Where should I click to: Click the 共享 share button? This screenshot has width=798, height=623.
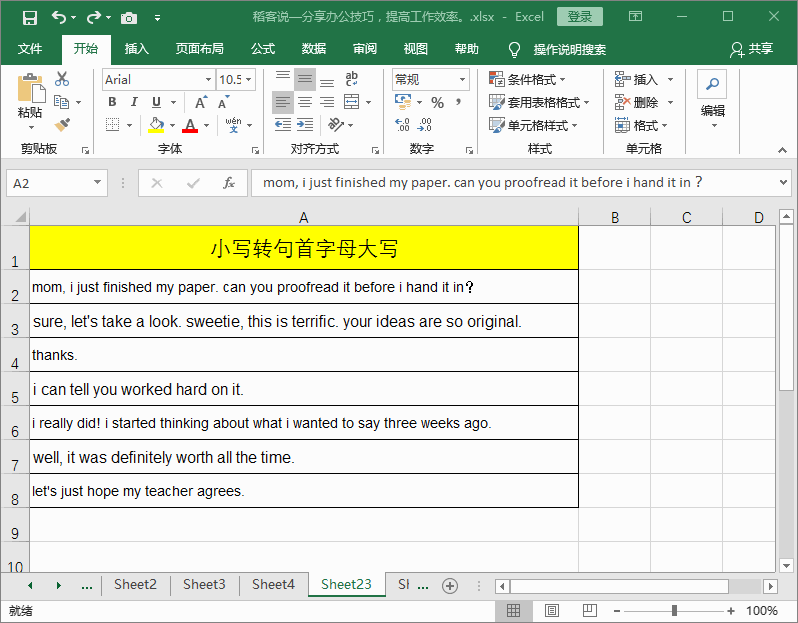(x=752, y=49)
